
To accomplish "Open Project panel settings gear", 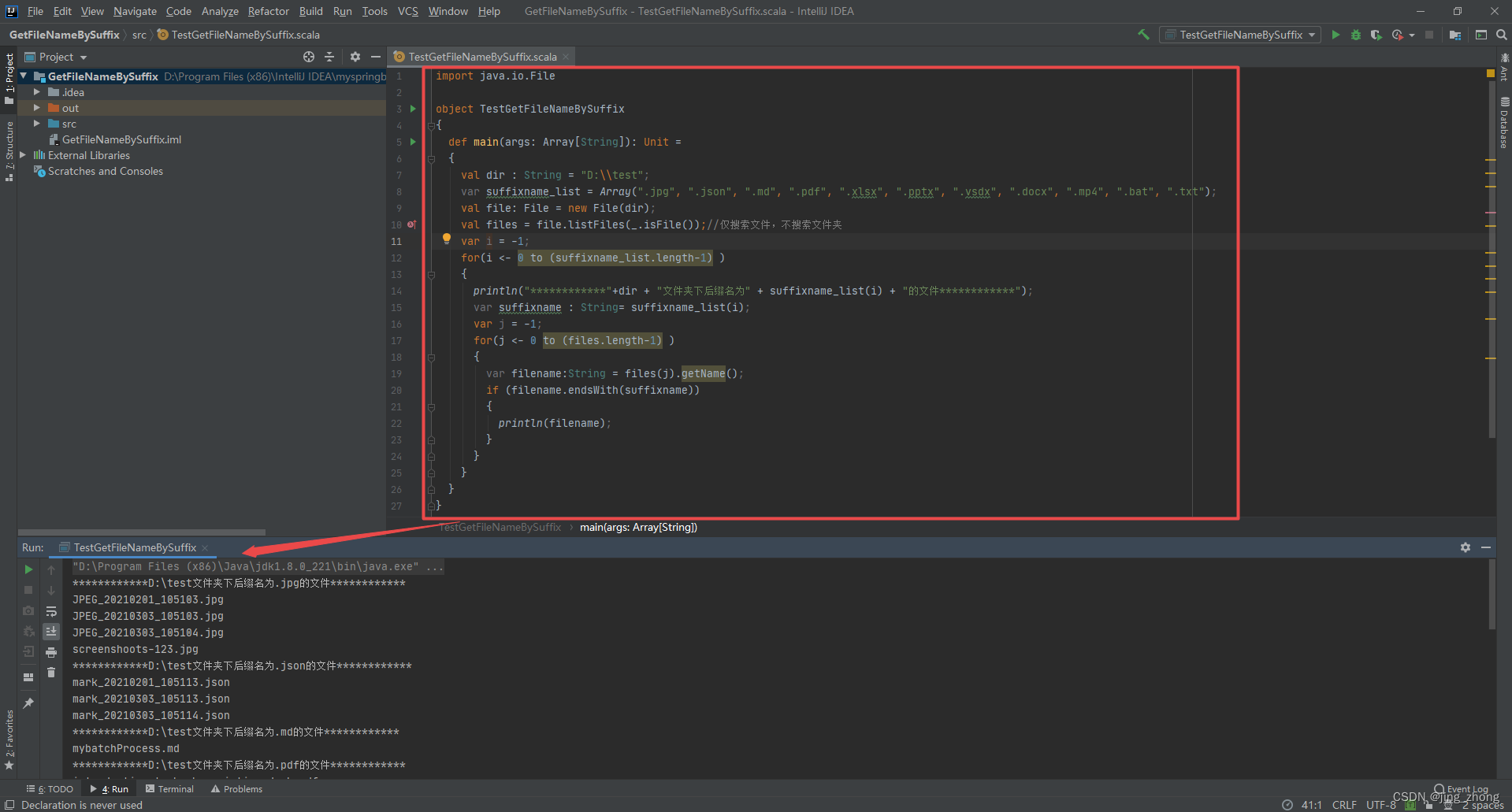I will (x=355, y=57).
